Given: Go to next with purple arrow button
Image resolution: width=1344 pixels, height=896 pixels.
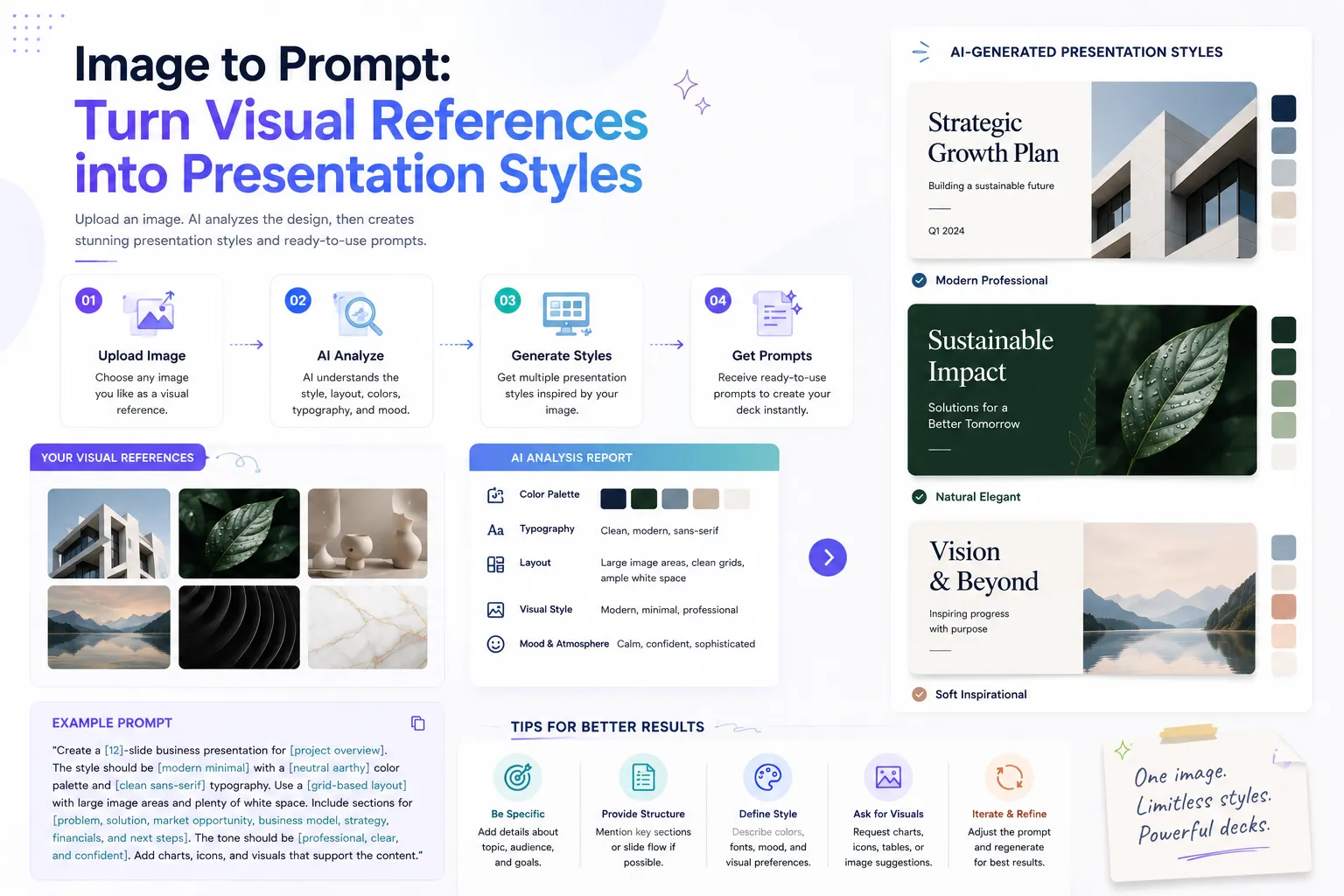Looking at the screenshot, I should (828, 557).
